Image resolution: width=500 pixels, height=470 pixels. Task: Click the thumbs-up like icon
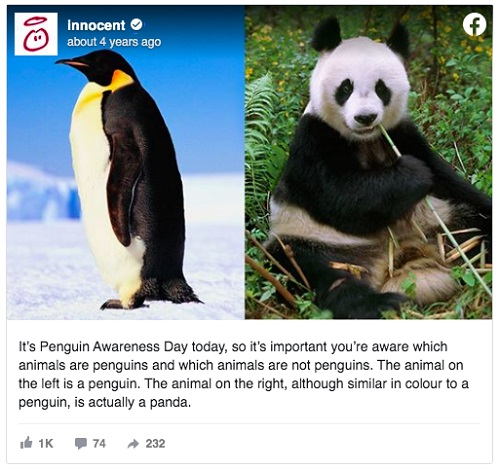pos(26,443)
